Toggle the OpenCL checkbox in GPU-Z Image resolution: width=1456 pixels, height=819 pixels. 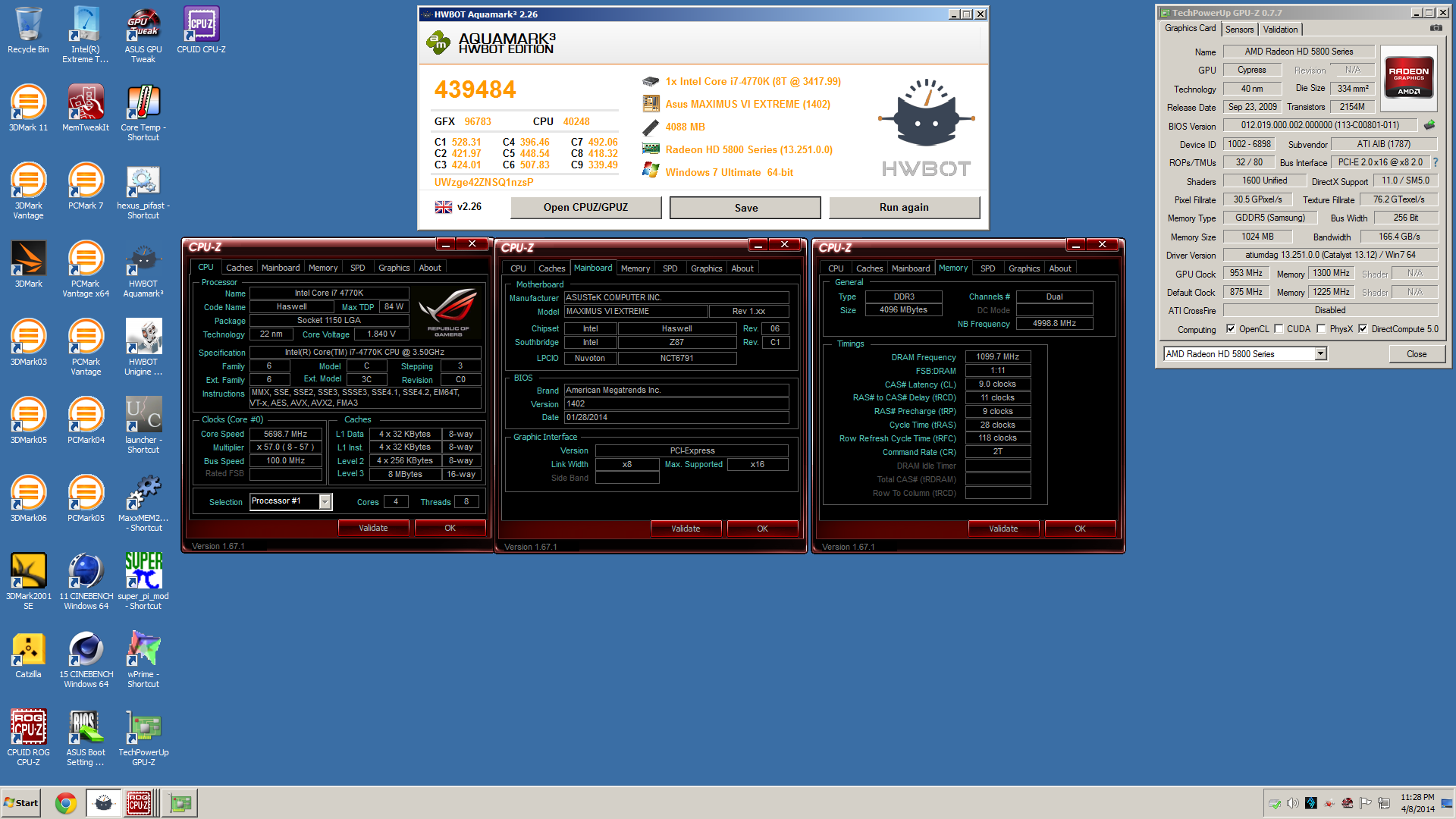[x=1231, y=329]
